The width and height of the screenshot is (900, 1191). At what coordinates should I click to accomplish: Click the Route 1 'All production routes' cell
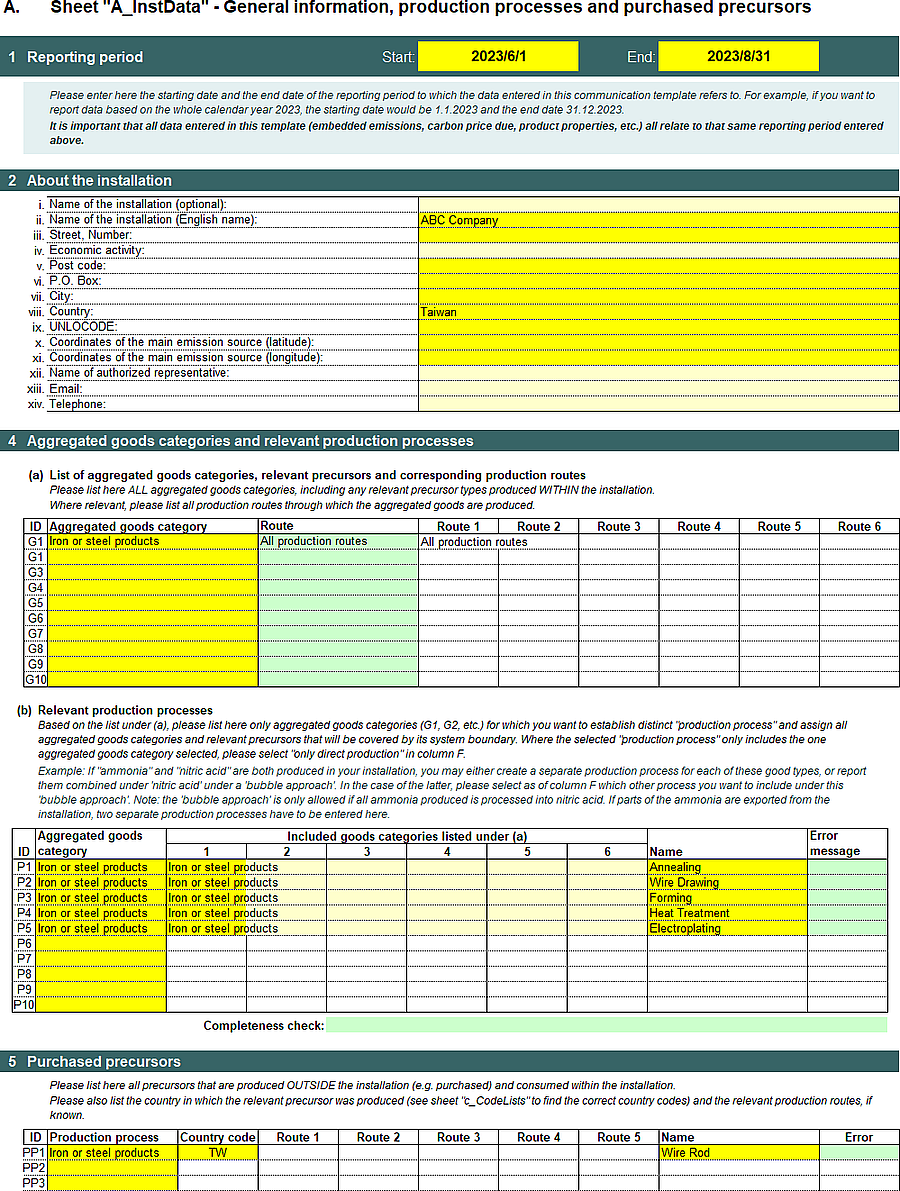459,542
